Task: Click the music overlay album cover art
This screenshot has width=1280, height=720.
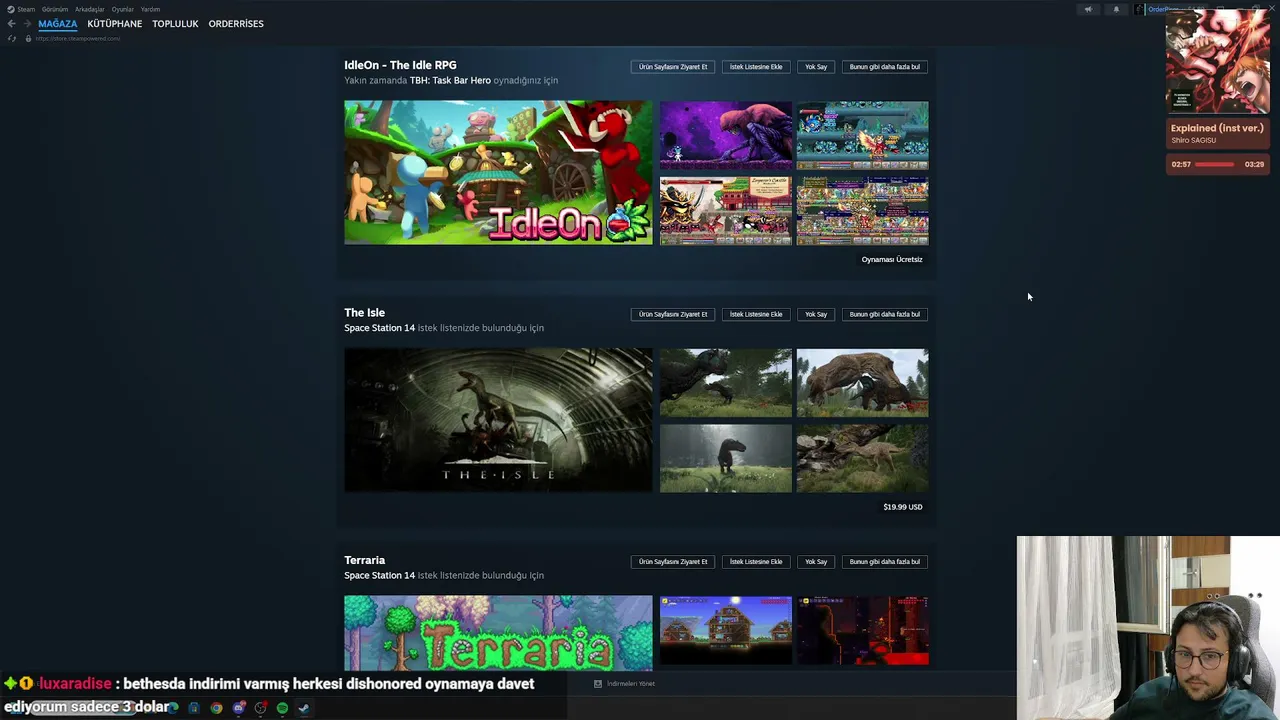Action: (1218, 62)
